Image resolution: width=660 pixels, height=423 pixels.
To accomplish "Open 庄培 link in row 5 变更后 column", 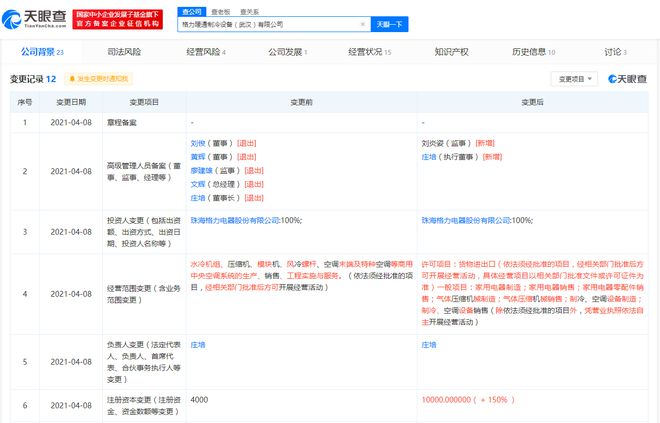I will pyautogui.click(x=429, y=345).
